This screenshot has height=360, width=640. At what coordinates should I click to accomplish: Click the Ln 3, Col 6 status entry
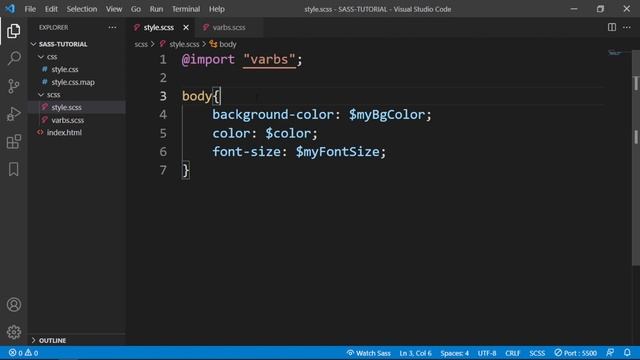415,353
